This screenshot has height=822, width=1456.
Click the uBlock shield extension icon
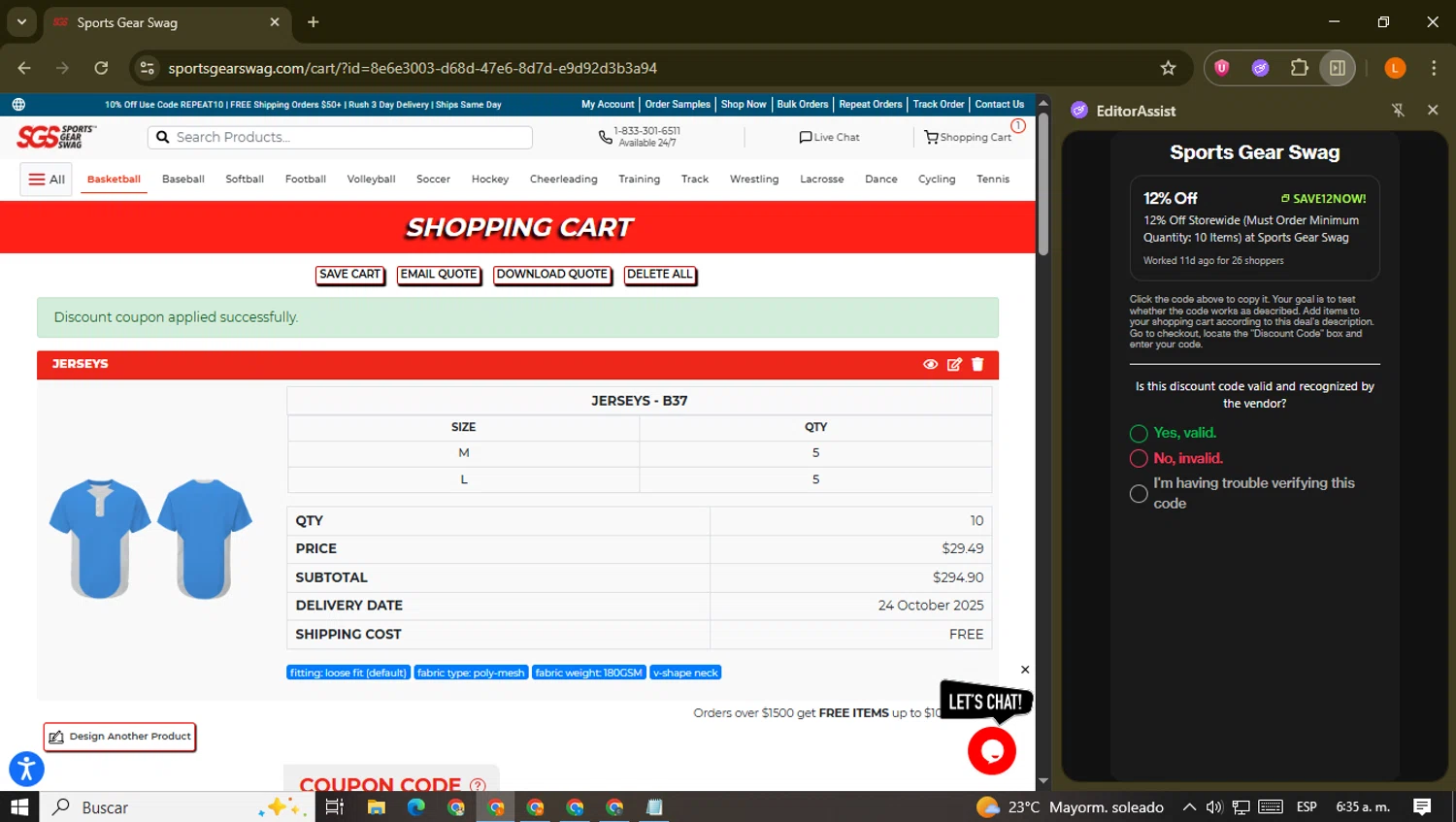pyautogui.click(x=1222, y=68)
